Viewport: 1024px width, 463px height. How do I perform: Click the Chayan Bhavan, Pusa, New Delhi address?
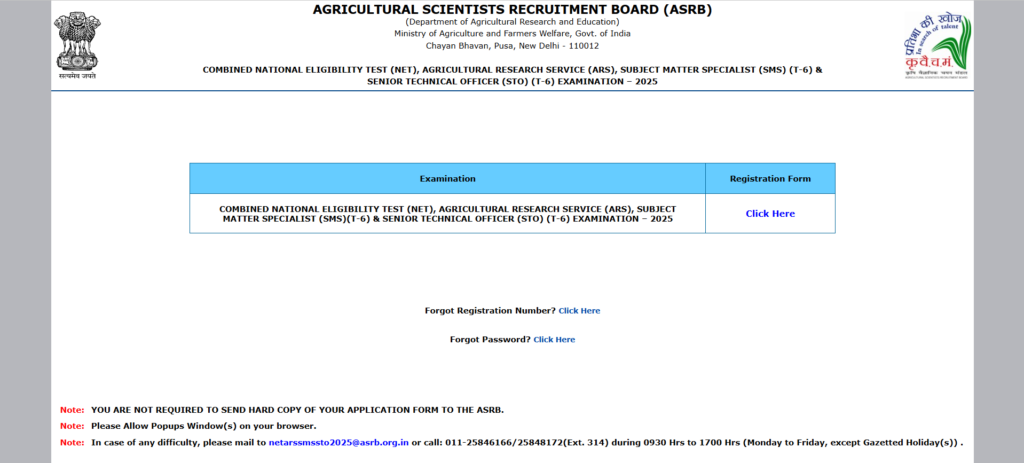[x=512, y=46]
